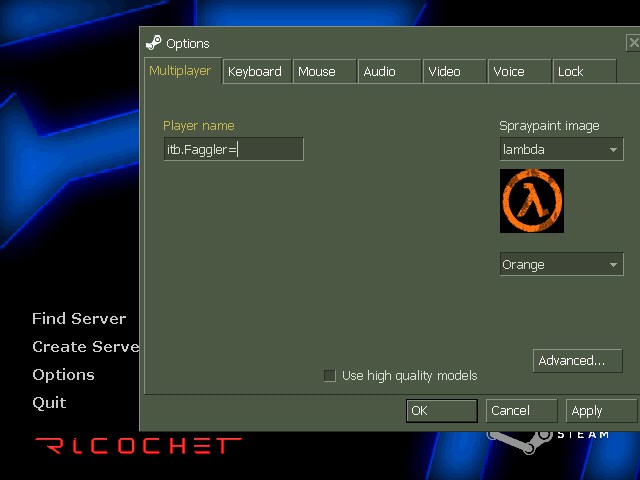The image size is (640, 480).
Task: Switch to the Multiplayer tab
Action: 183,71
